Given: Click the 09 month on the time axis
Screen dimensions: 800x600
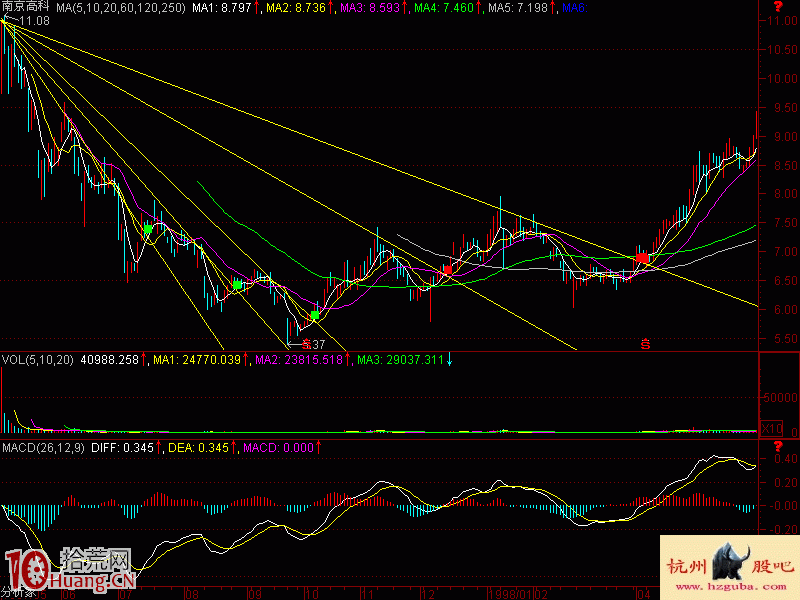Looking at the screenshot, I should (x=255, y=594).
